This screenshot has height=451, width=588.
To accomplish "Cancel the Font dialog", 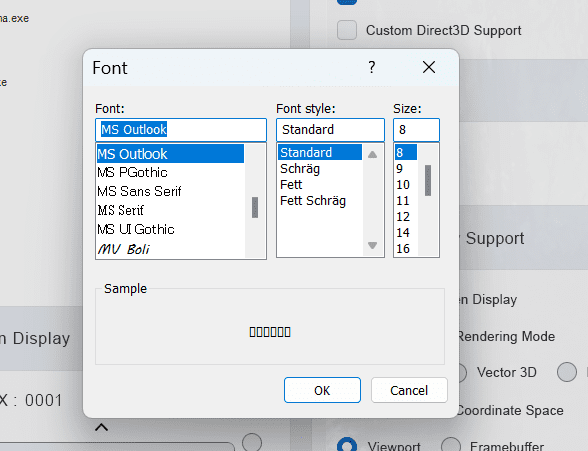I will point(409,390).
